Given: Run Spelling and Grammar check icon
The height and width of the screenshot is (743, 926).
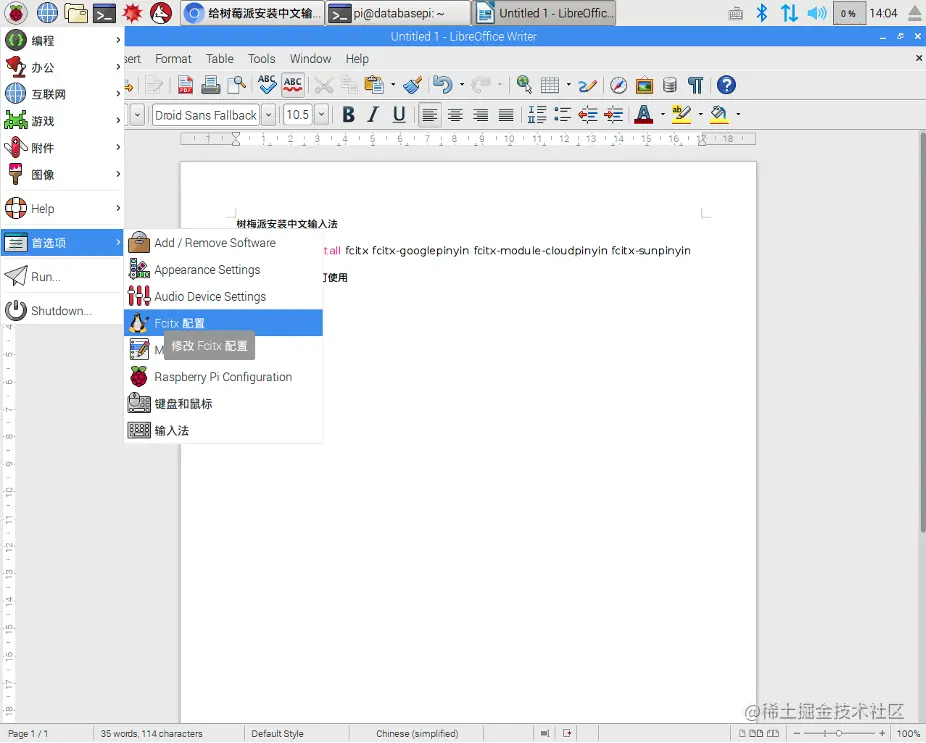Looking at the screenshot, I should [267, 84].
